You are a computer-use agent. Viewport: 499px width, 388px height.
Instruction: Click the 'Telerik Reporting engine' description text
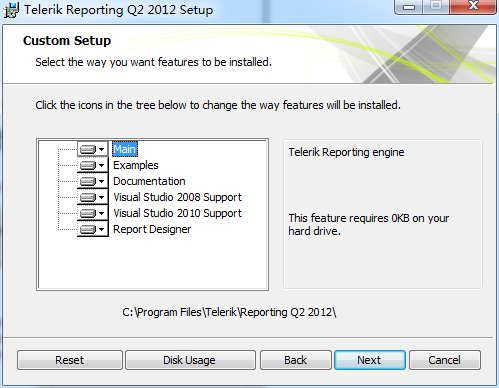(x=346, y=152)
